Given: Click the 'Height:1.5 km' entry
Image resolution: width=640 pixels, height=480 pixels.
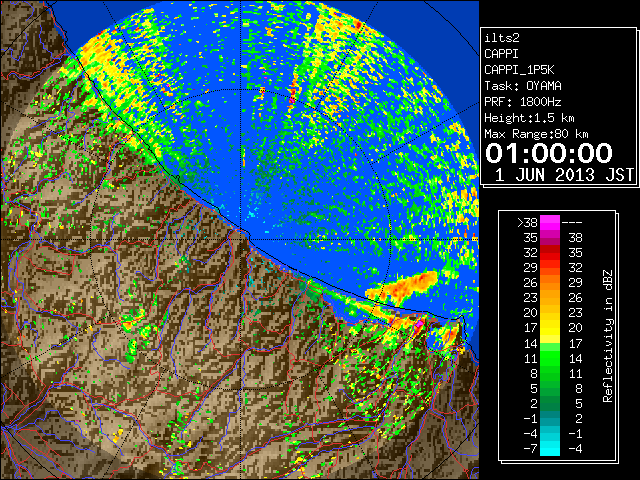Looking at the screenshot, I should click(529, 118).
